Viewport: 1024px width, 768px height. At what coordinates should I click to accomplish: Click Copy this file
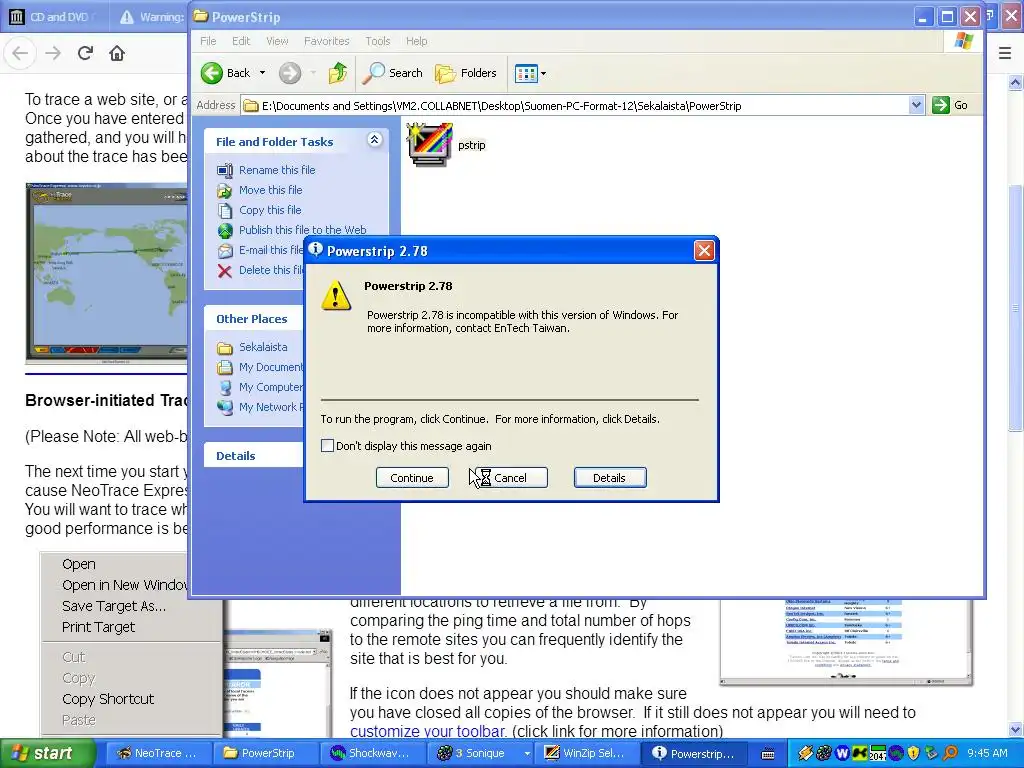pos(270,210)
